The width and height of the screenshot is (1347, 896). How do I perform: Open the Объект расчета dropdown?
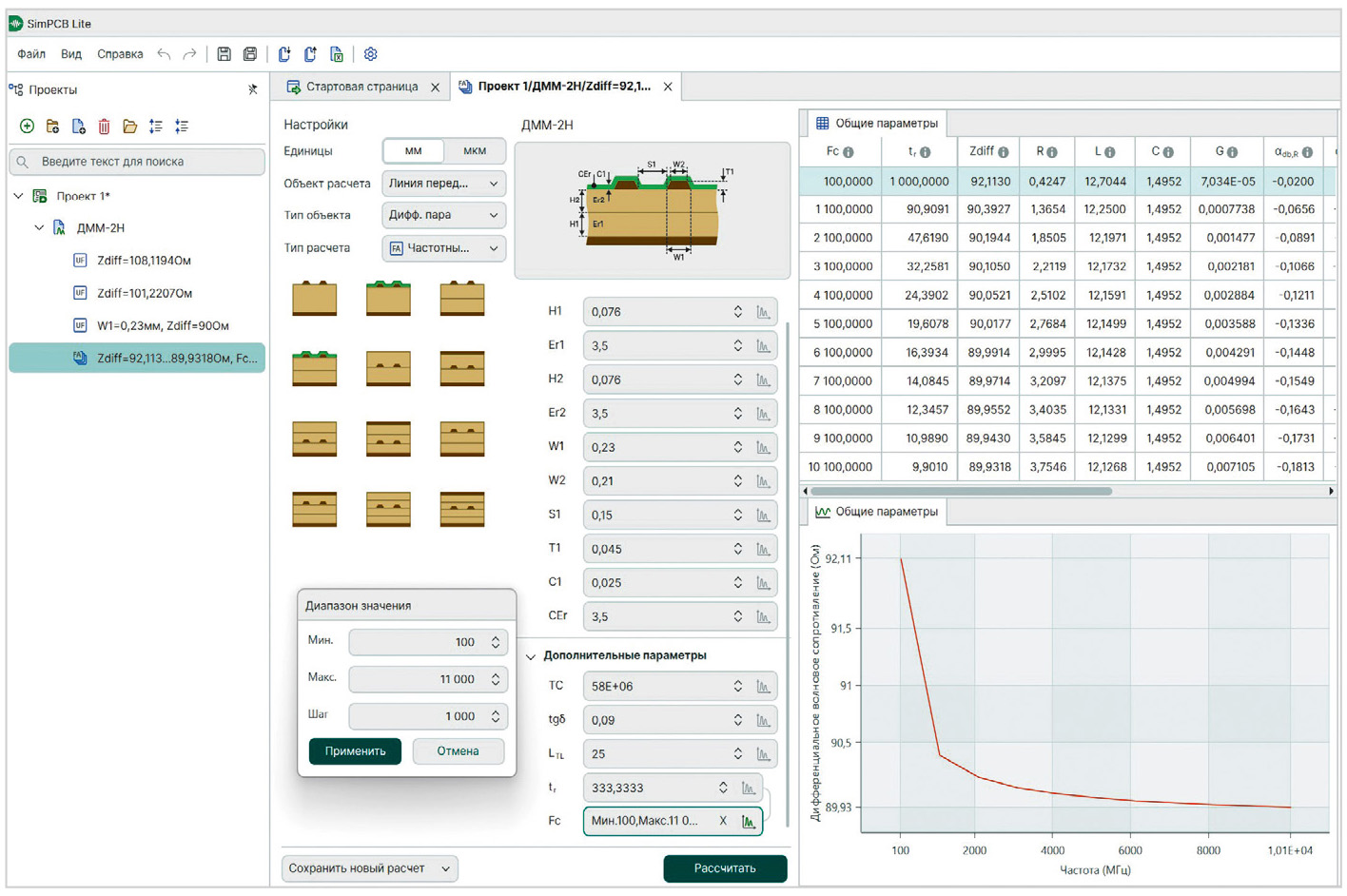[443, 184]
